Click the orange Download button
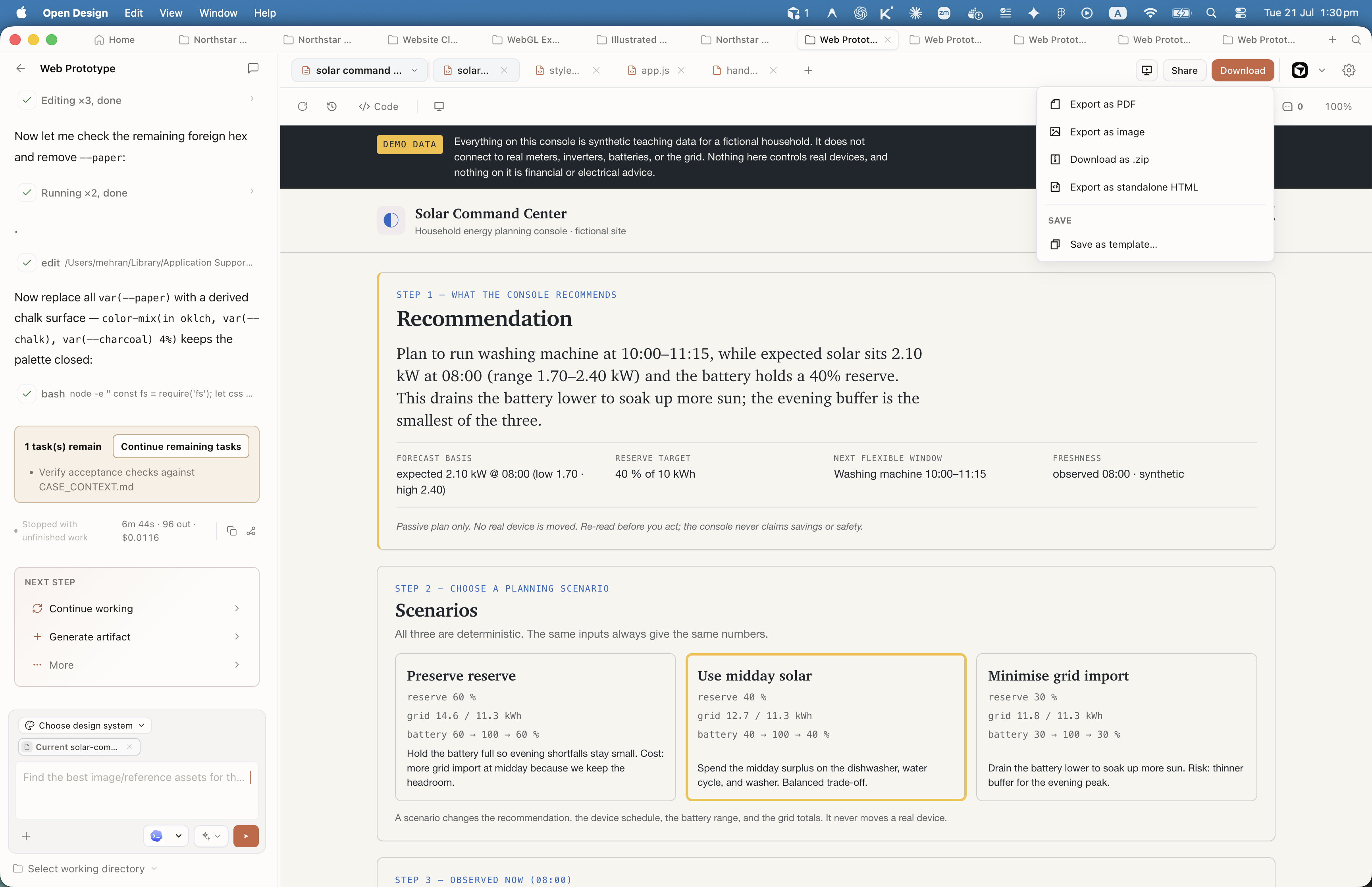1372x887 pixels. point(1242,70)
